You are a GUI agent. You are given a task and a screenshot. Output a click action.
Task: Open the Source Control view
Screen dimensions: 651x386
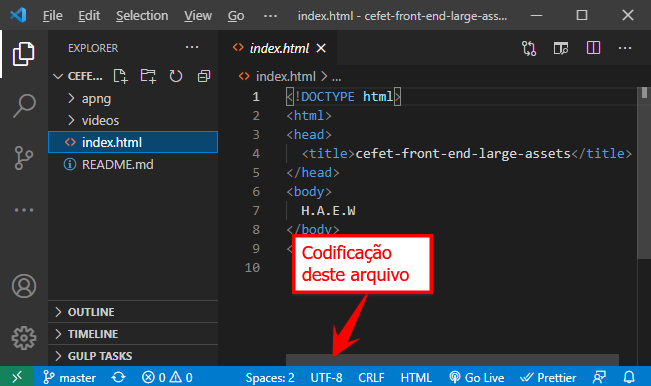point(24,158)
